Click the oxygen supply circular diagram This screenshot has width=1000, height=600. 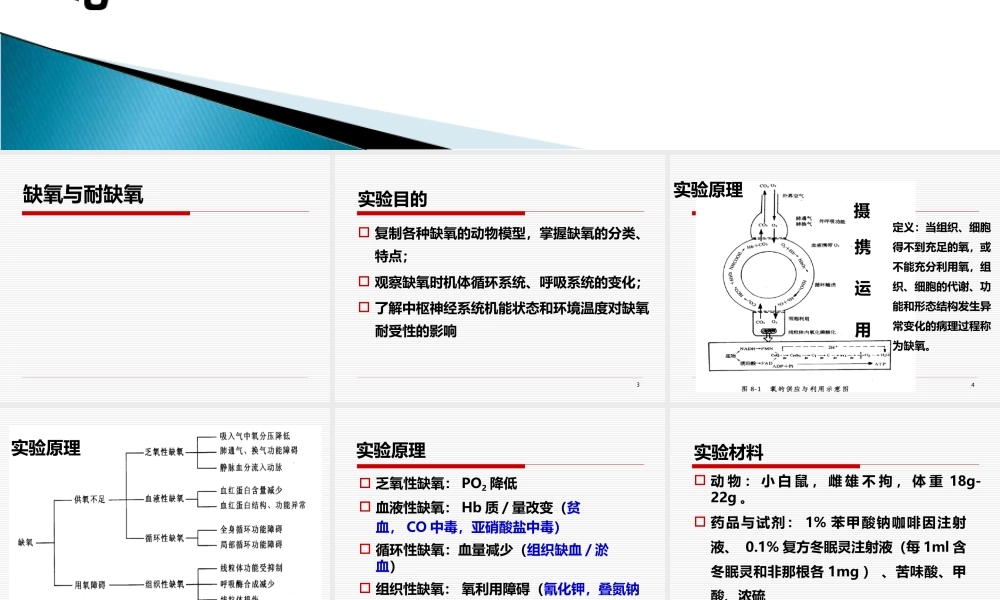[x=768, y=275]
